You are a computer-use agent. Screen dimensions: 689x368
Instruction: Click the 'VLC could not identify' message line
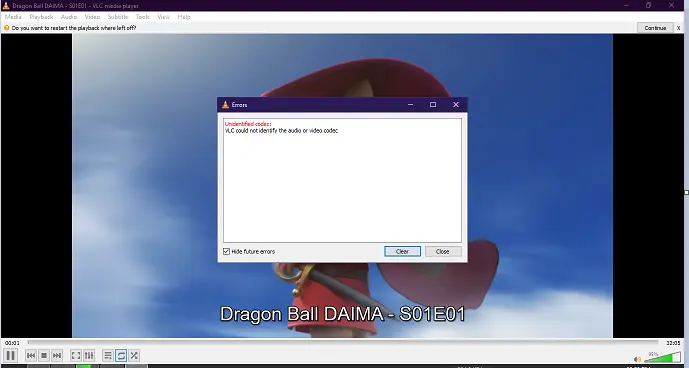tap(281, 131)
